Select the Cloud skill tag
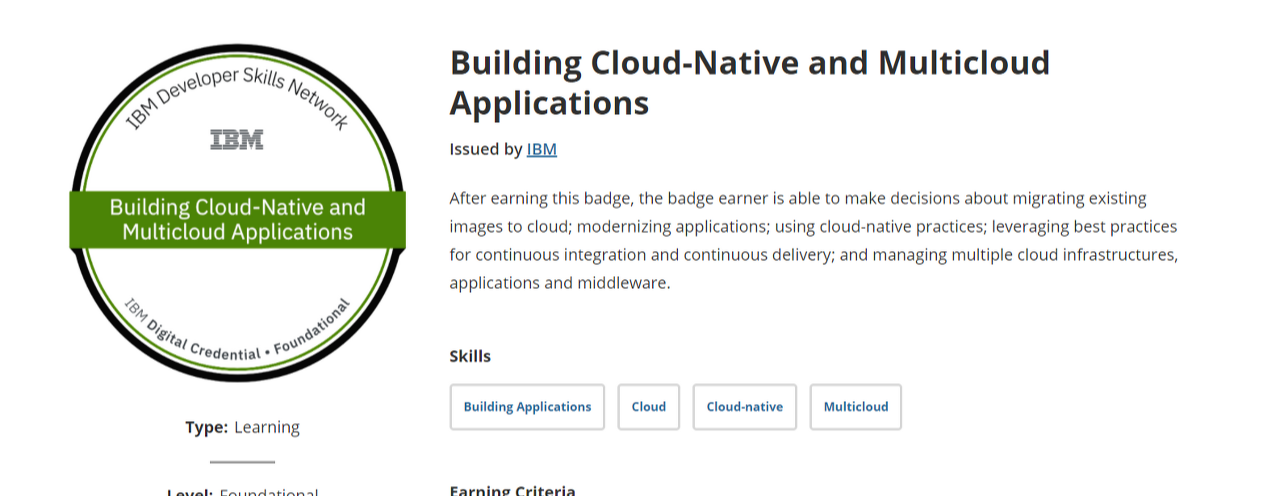Image resolution: width=1280 pixels, height=496 pixels. click(649, 407)
